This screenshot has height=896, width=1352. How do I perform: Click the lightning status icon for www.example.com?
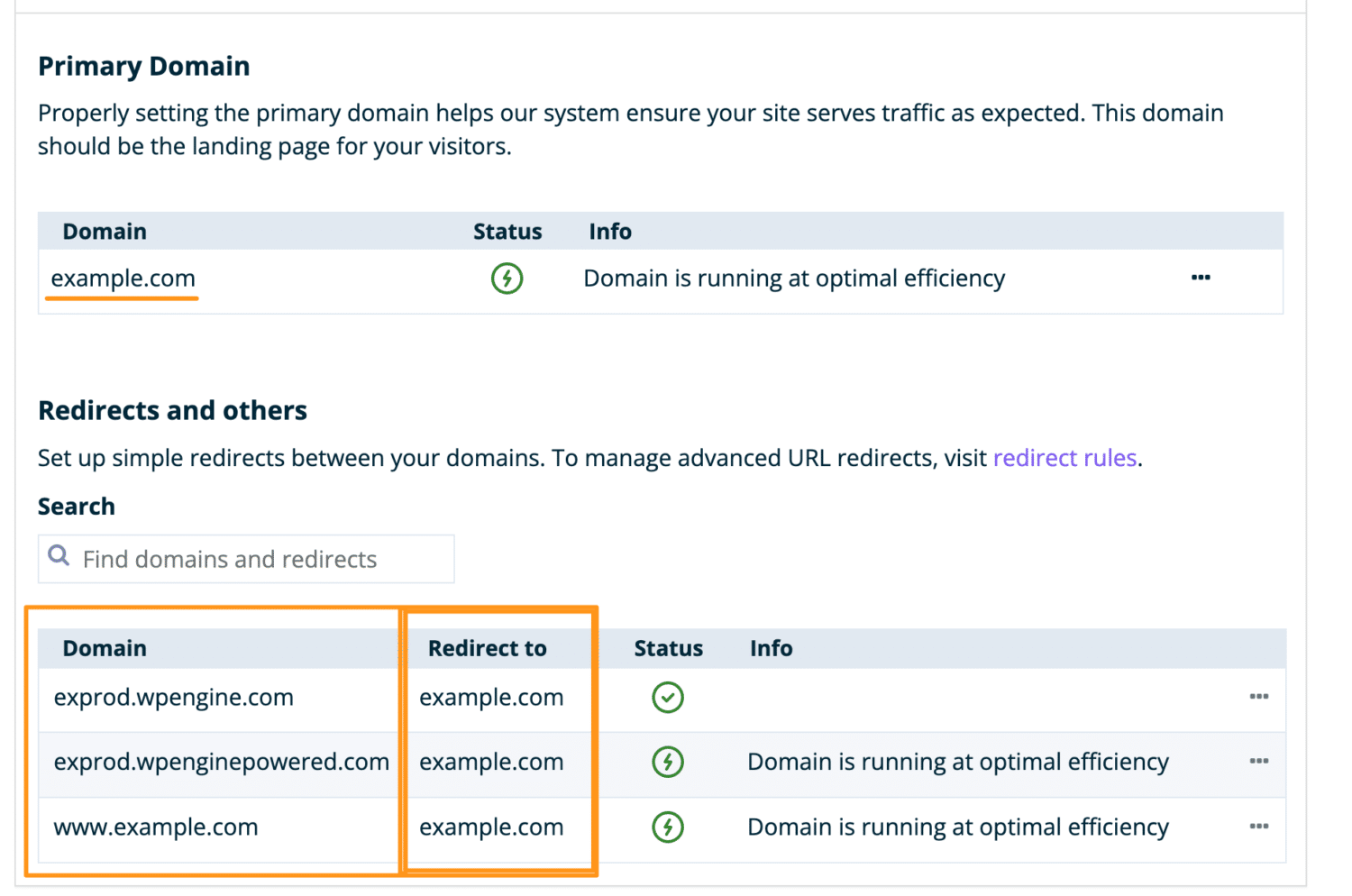pyautogui.click(x=668, y=827)
